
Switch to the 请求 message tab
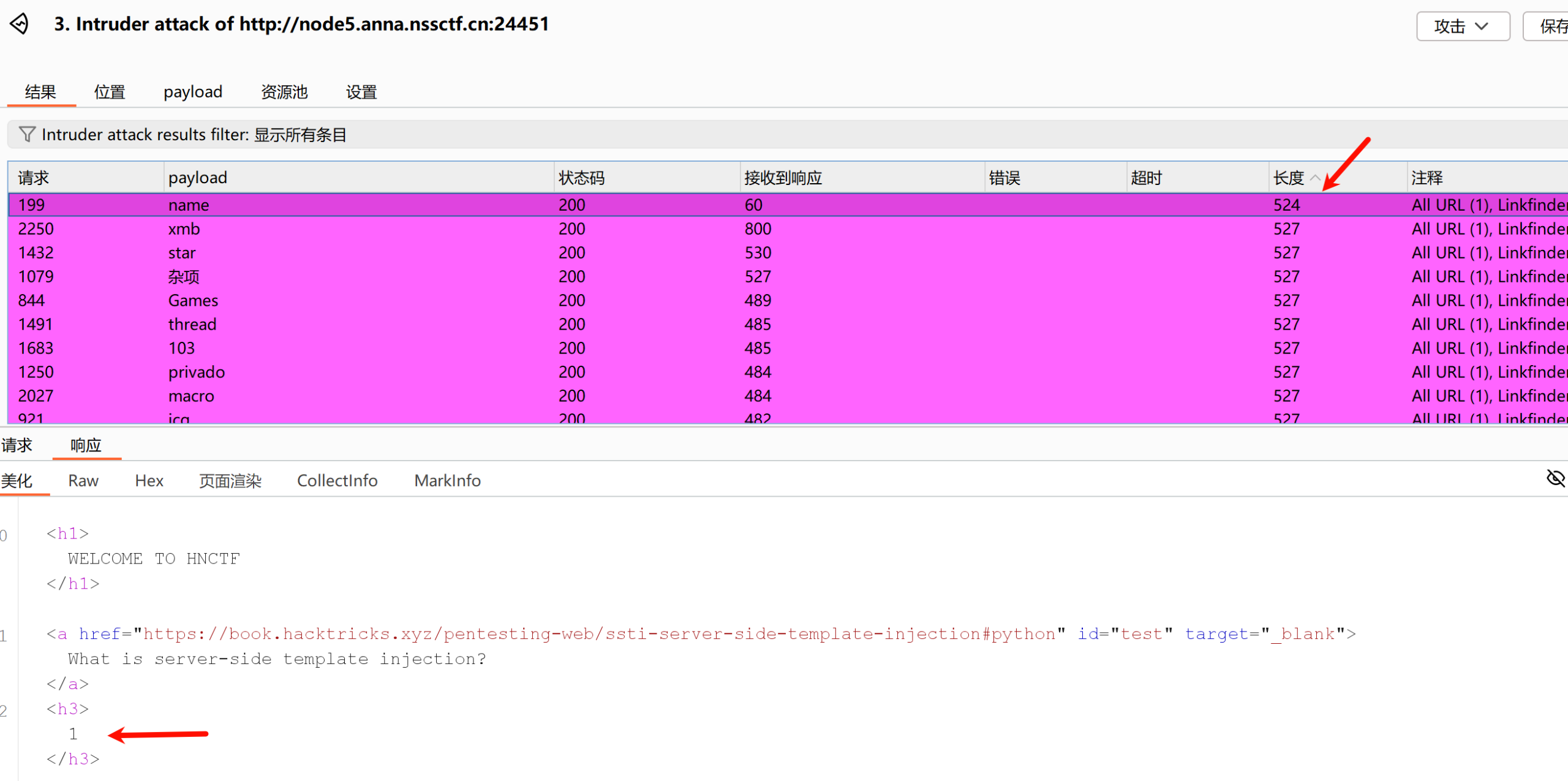[x=17, y=445]
